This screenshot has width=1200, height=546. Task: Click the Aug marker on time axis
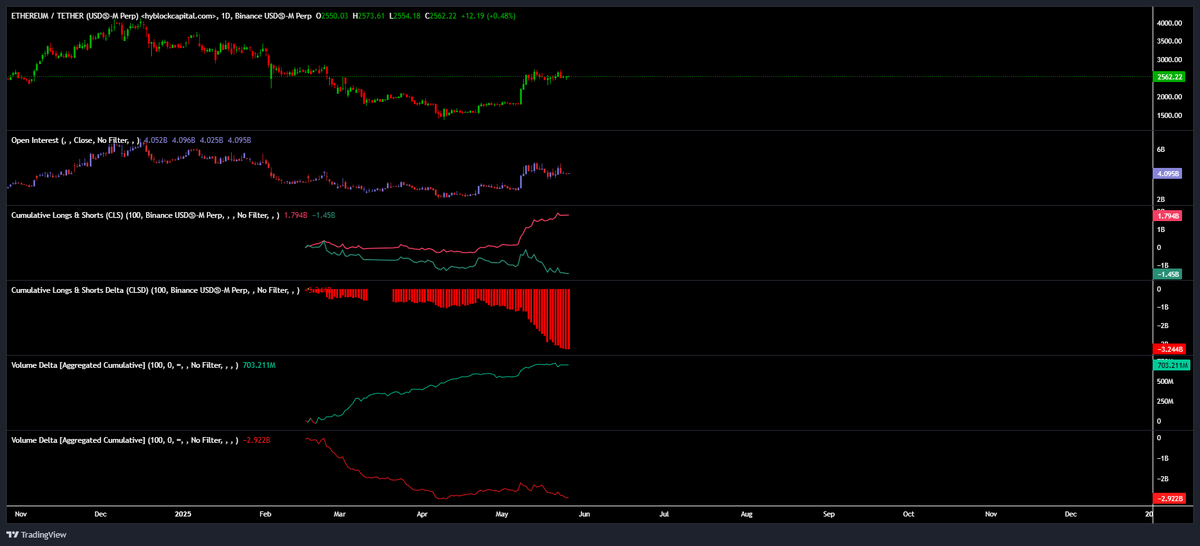[x=746, y=512]
